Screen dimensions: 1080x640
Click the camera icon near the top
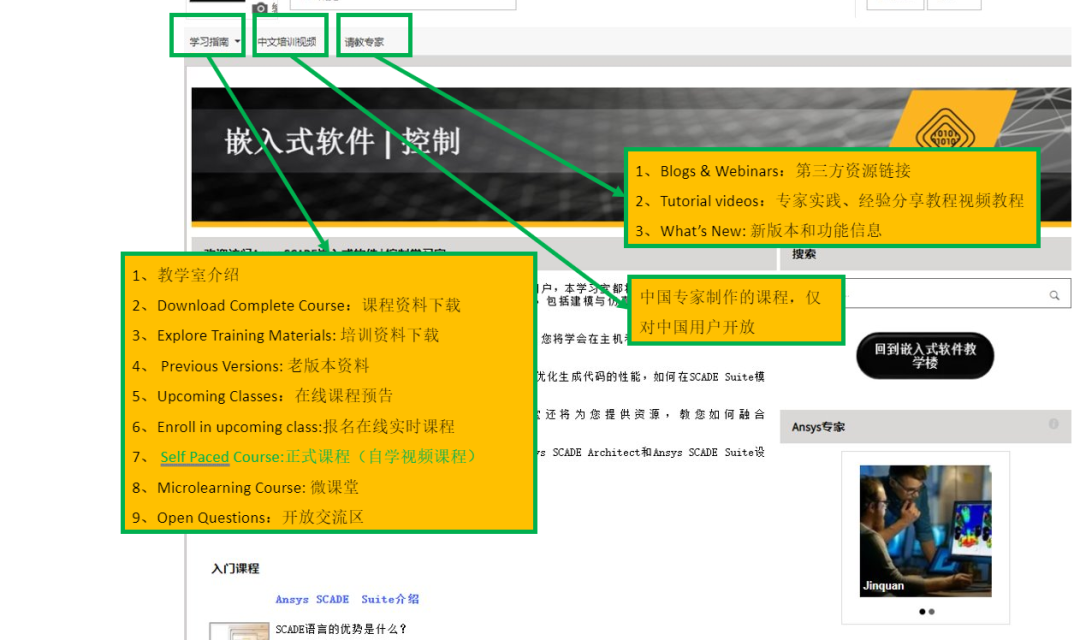(259, 8)
